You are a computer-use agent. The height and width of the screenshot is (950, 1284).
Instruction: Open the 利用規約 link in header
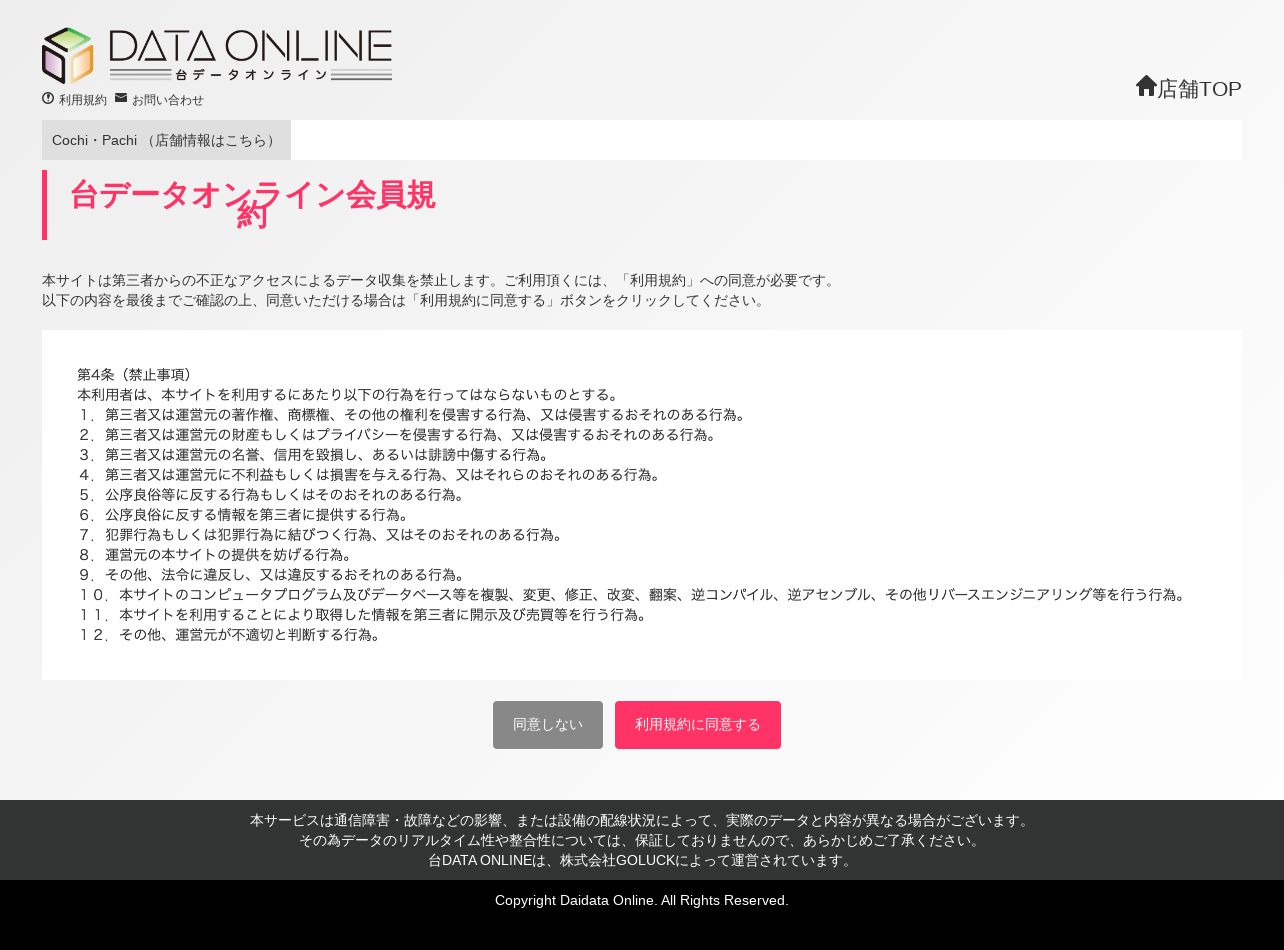coord(83,100)
